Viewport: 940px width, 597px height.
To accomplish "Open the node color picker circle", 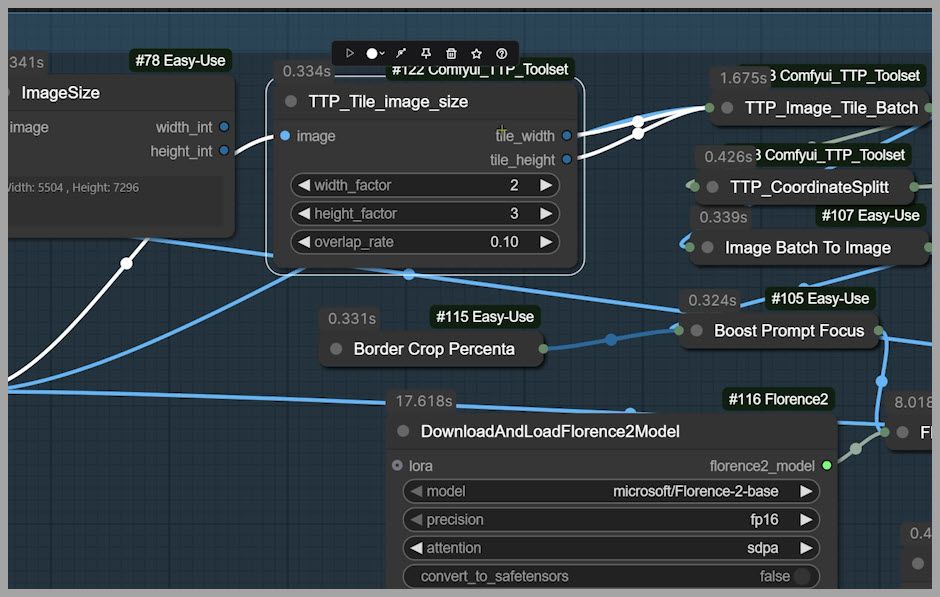I will tap(372, 53).
